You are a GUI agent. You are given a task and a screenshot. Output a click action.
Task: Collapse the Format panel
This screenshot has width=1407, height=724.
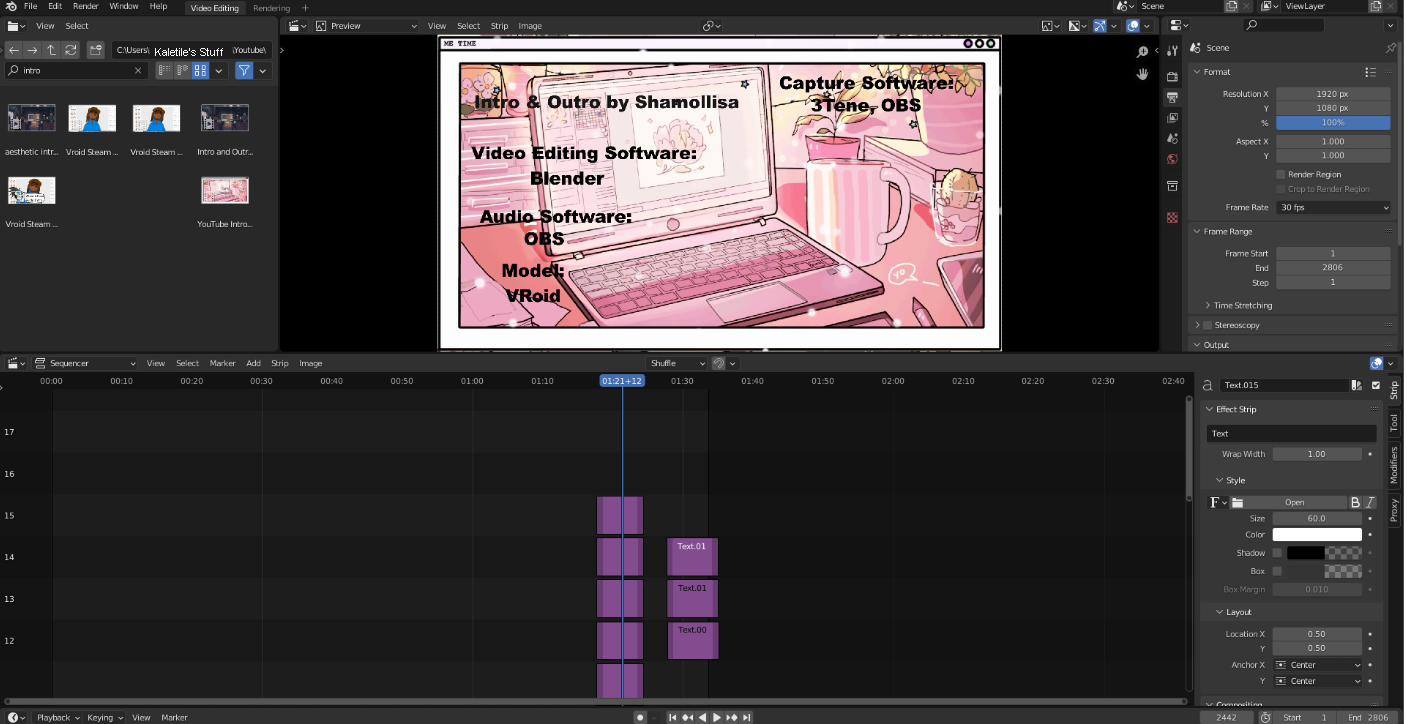1198,72
